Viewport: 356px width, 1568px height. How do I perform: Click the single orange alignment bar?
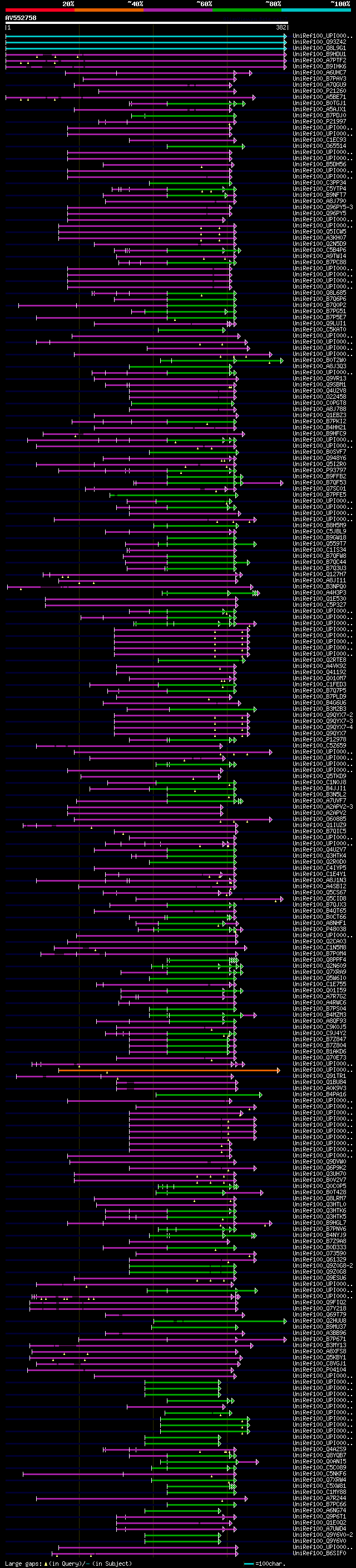tap(169, 1071)
